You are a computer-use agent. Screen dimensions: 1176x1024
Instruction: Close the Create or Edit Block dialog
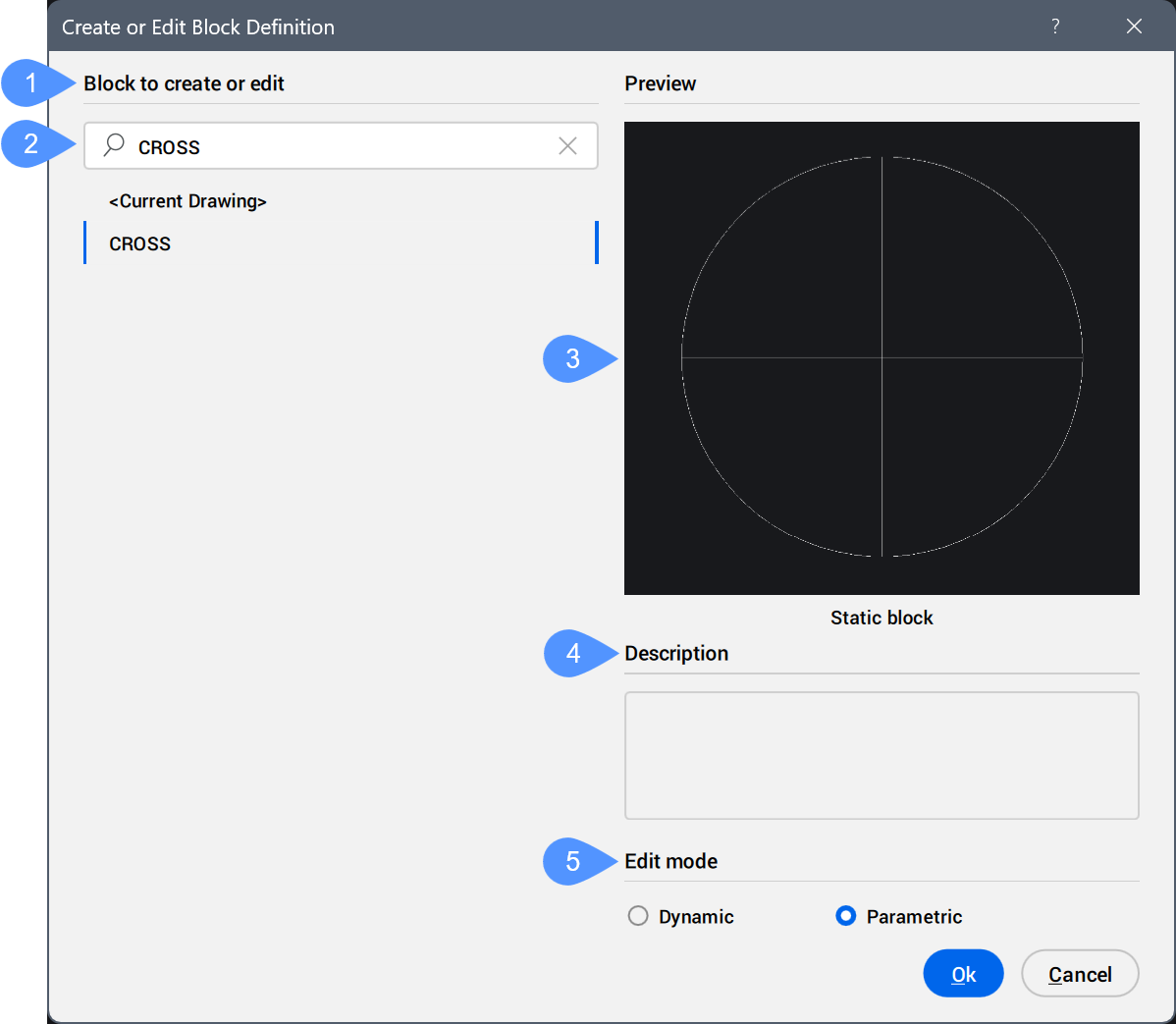tap(1134, 27)
